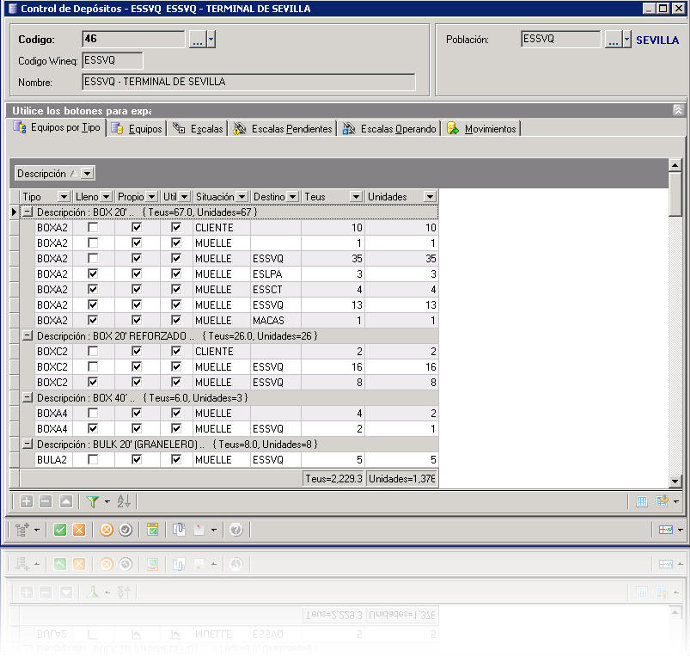Click the grid export icon beside the grid view icon
The height and width of the screenshot is (656, 690).
(x=662, y=501)
